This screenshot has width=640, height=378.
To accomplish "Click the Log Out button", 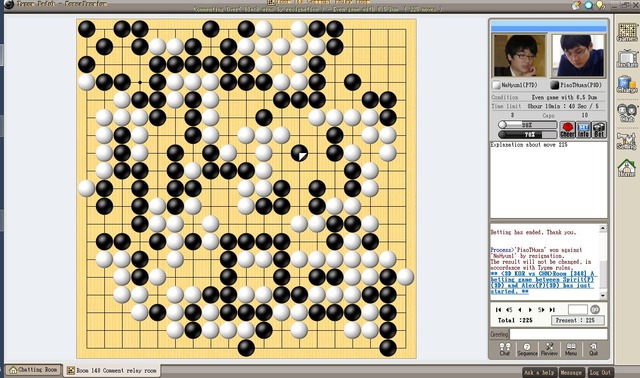I will (x=600, y=372).
